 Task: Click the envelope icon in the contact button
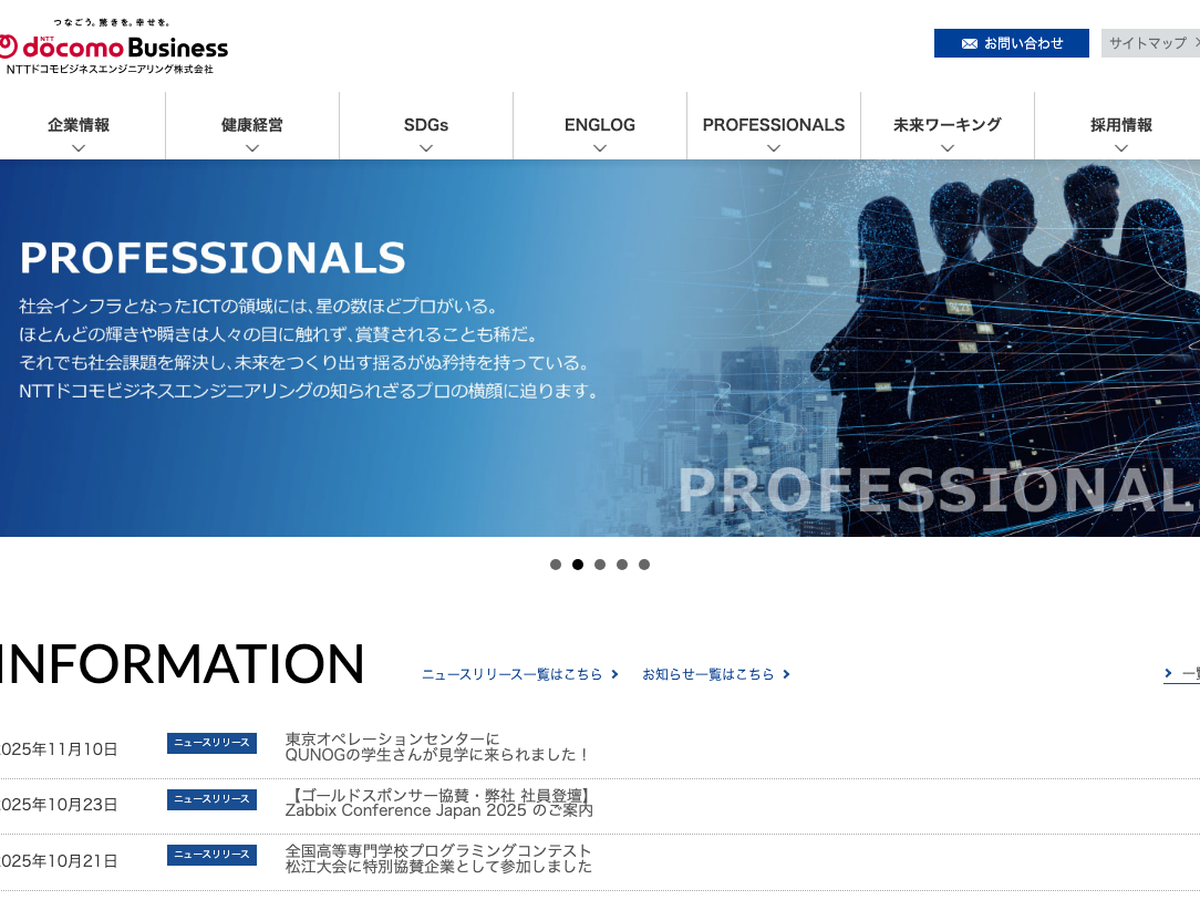[969, 44]
